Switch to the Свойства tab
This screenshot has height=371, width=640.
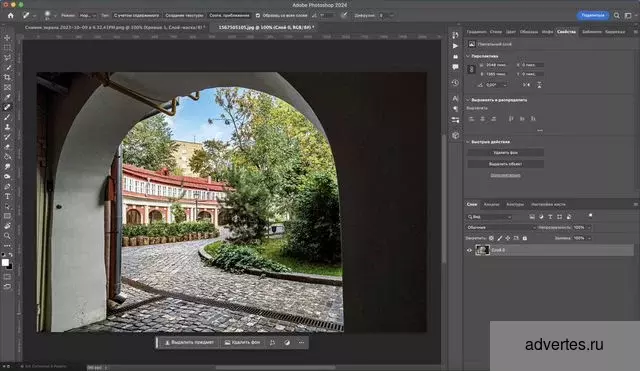pos(567,31)
